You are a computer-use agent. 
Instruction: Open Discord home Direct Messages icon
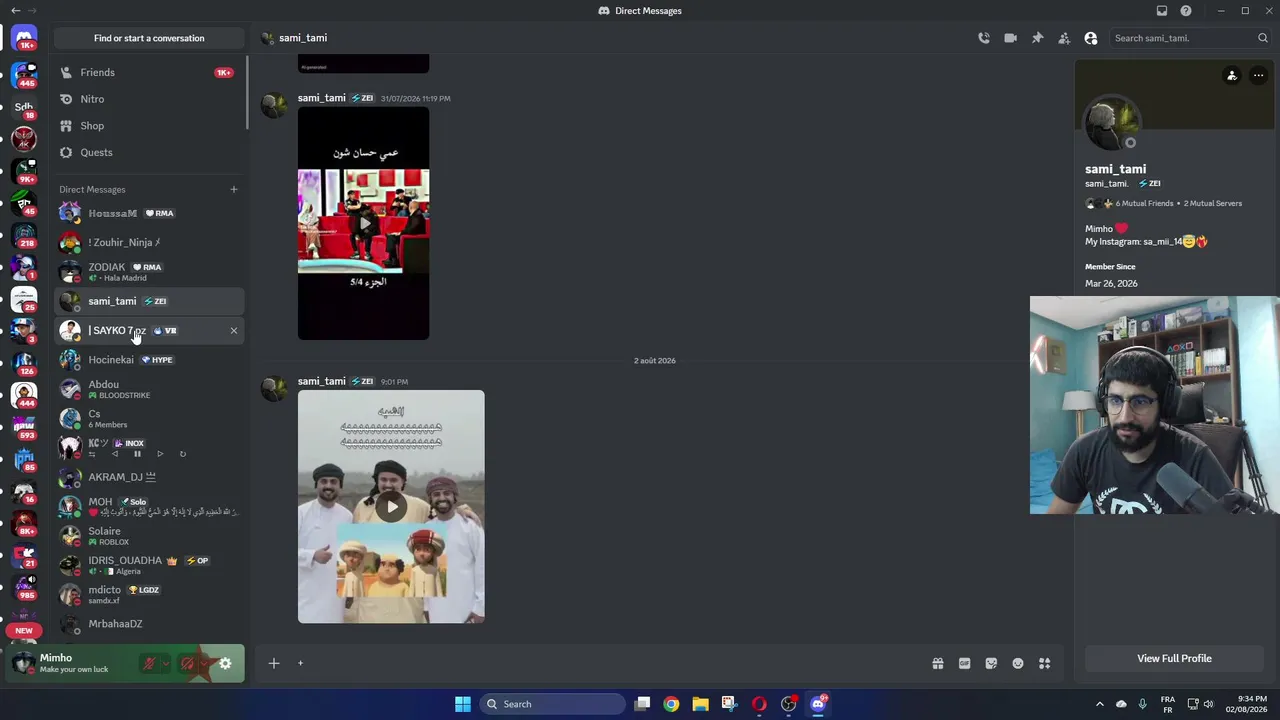(24, 40)
